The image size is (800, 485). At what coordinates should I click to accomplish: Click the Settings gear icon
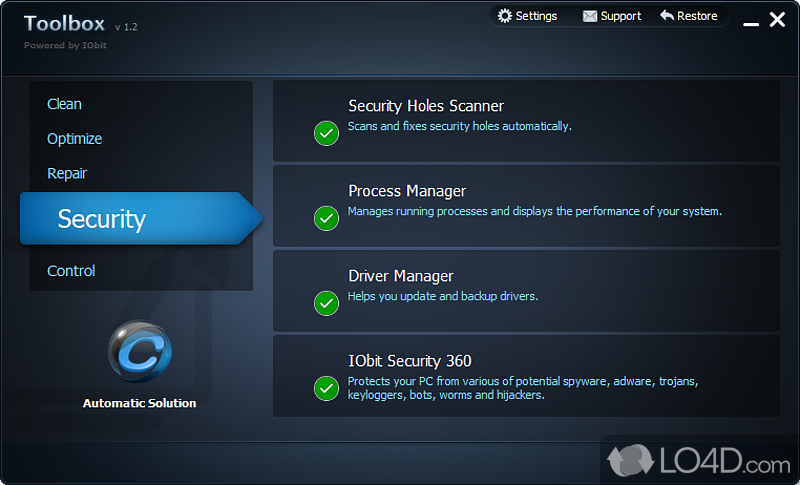(x=505, y=16)
